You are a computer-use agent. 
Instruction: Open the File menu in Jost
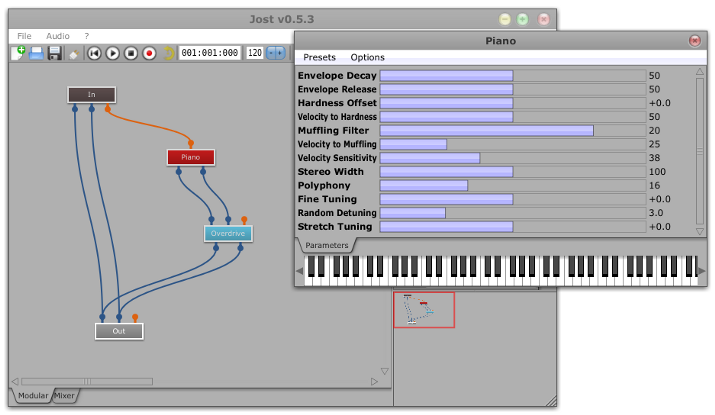click(x=24, y=36)
